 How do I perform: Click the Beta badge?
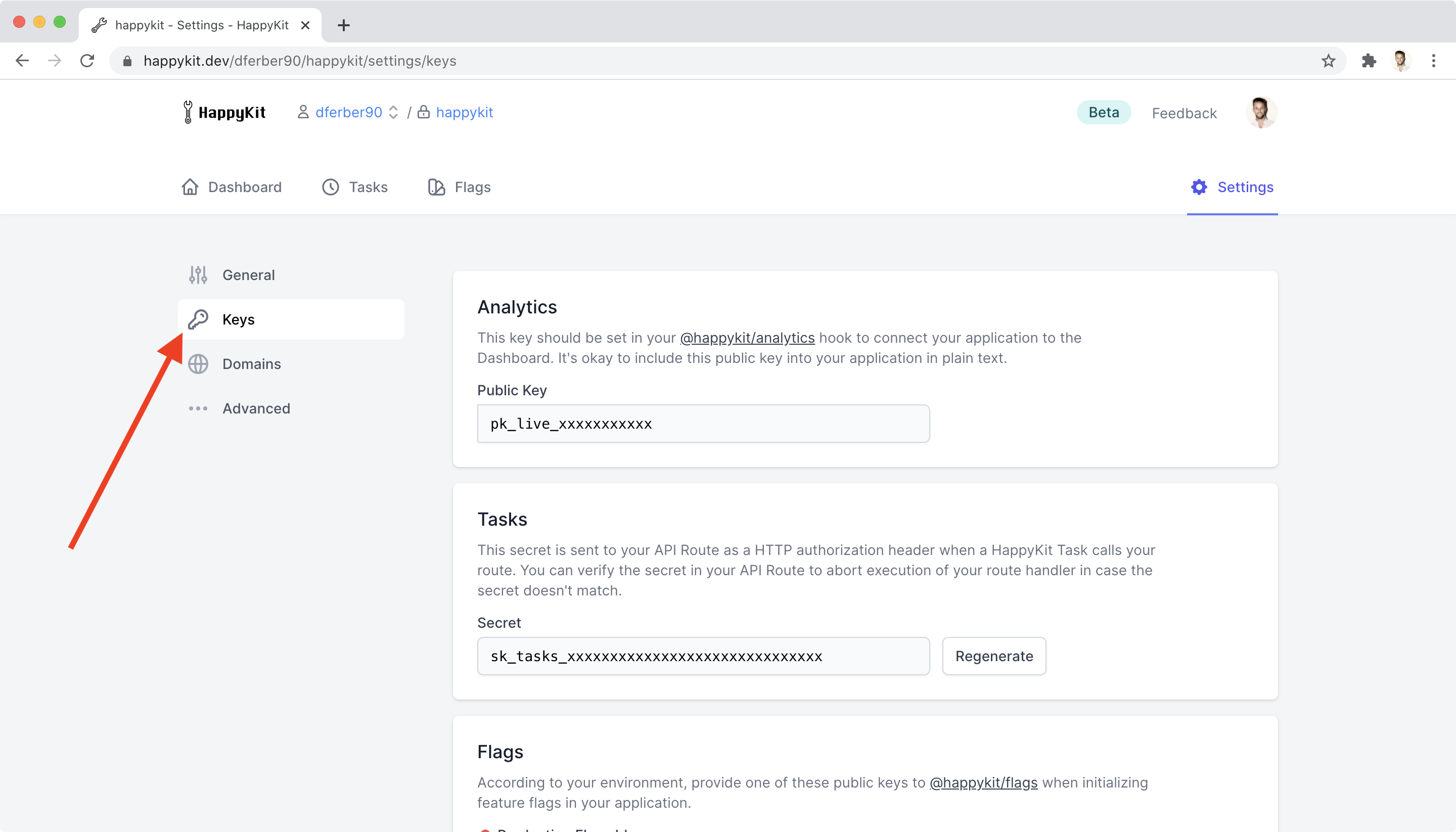point(1104,112)
